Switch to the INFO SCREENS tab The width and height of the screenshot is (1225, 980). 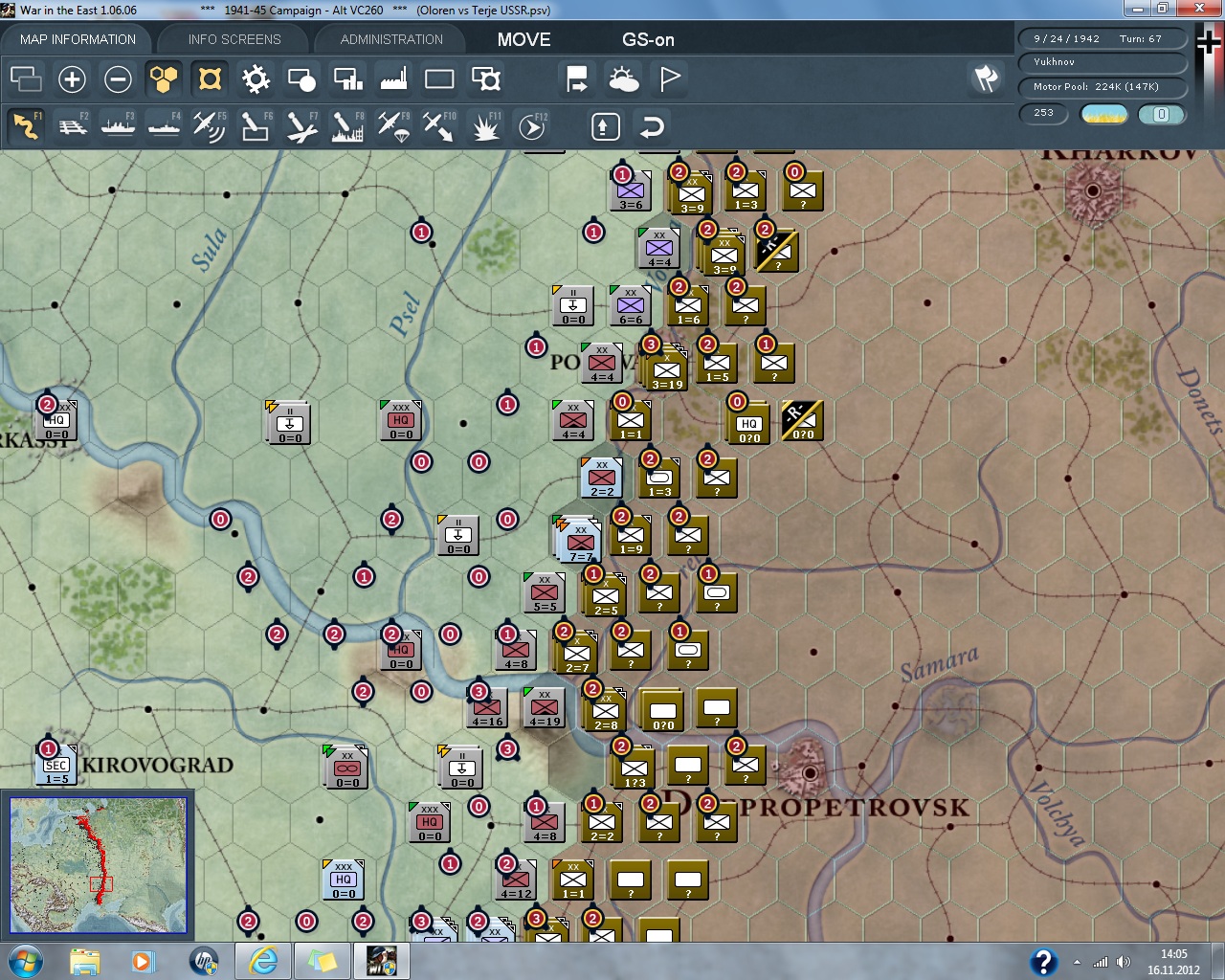click(x=234, y=39)
